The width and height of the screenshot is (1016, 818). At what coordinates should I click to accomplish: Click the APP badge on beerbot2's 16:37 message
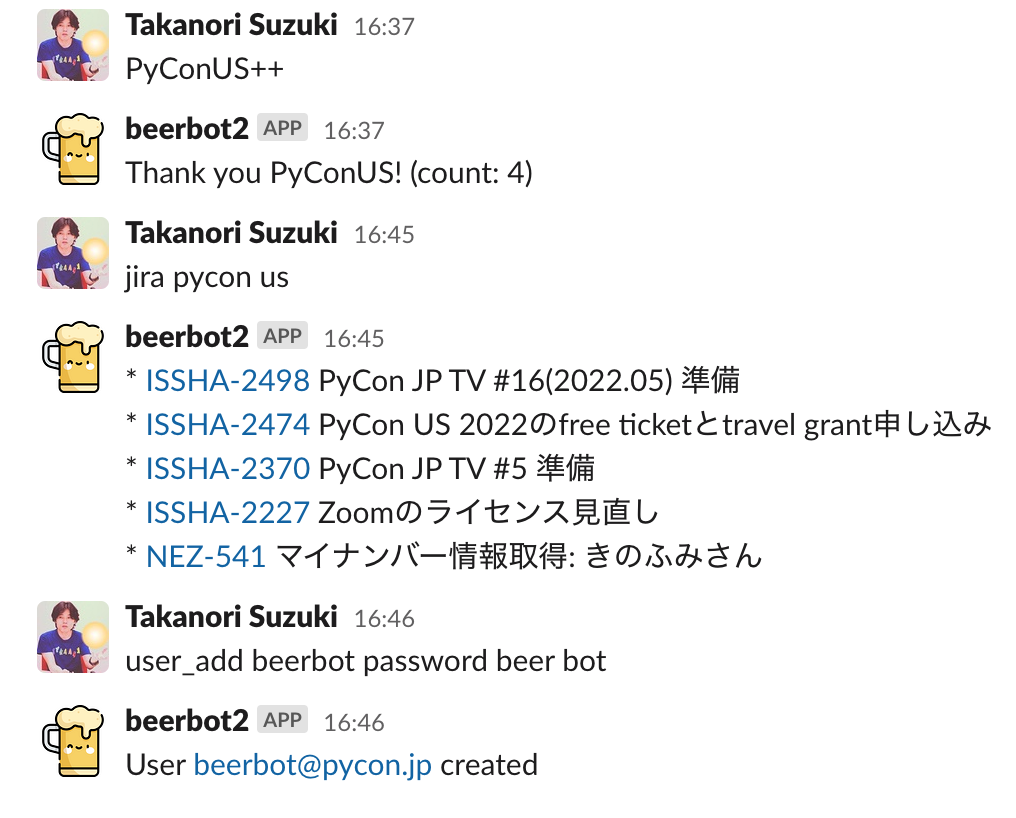click(x=282, y=128)
